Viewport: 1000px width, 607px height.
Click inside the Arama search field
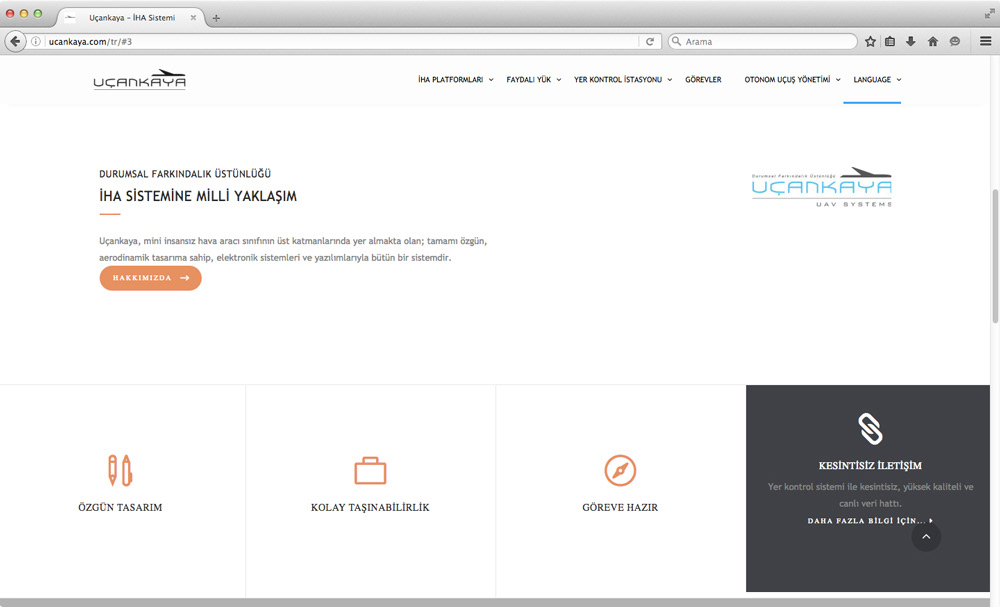point(760,41)
